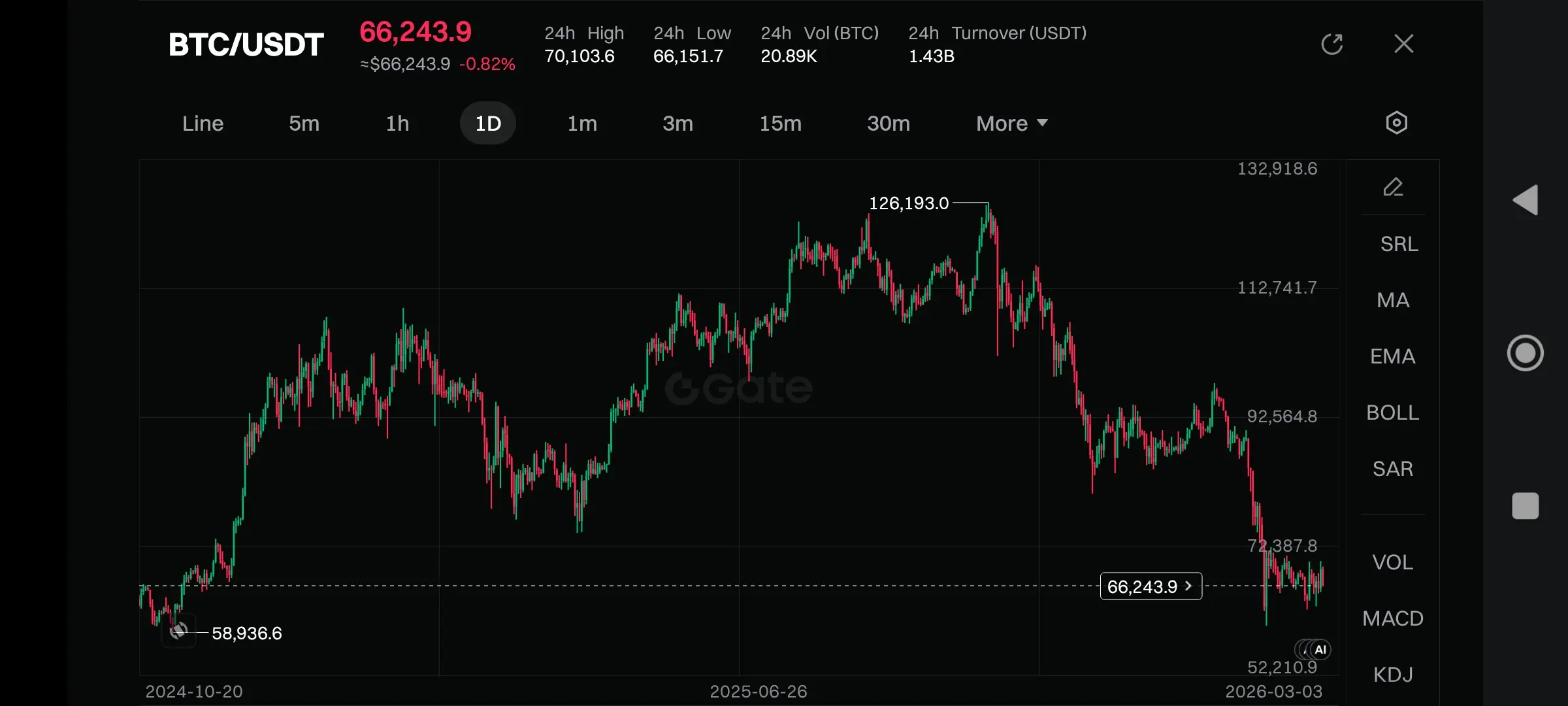The width and height of the screenshot is (1568, 706).
Task: Toggle the BOLL indicator overlay
Action: tap(1393, 412)
